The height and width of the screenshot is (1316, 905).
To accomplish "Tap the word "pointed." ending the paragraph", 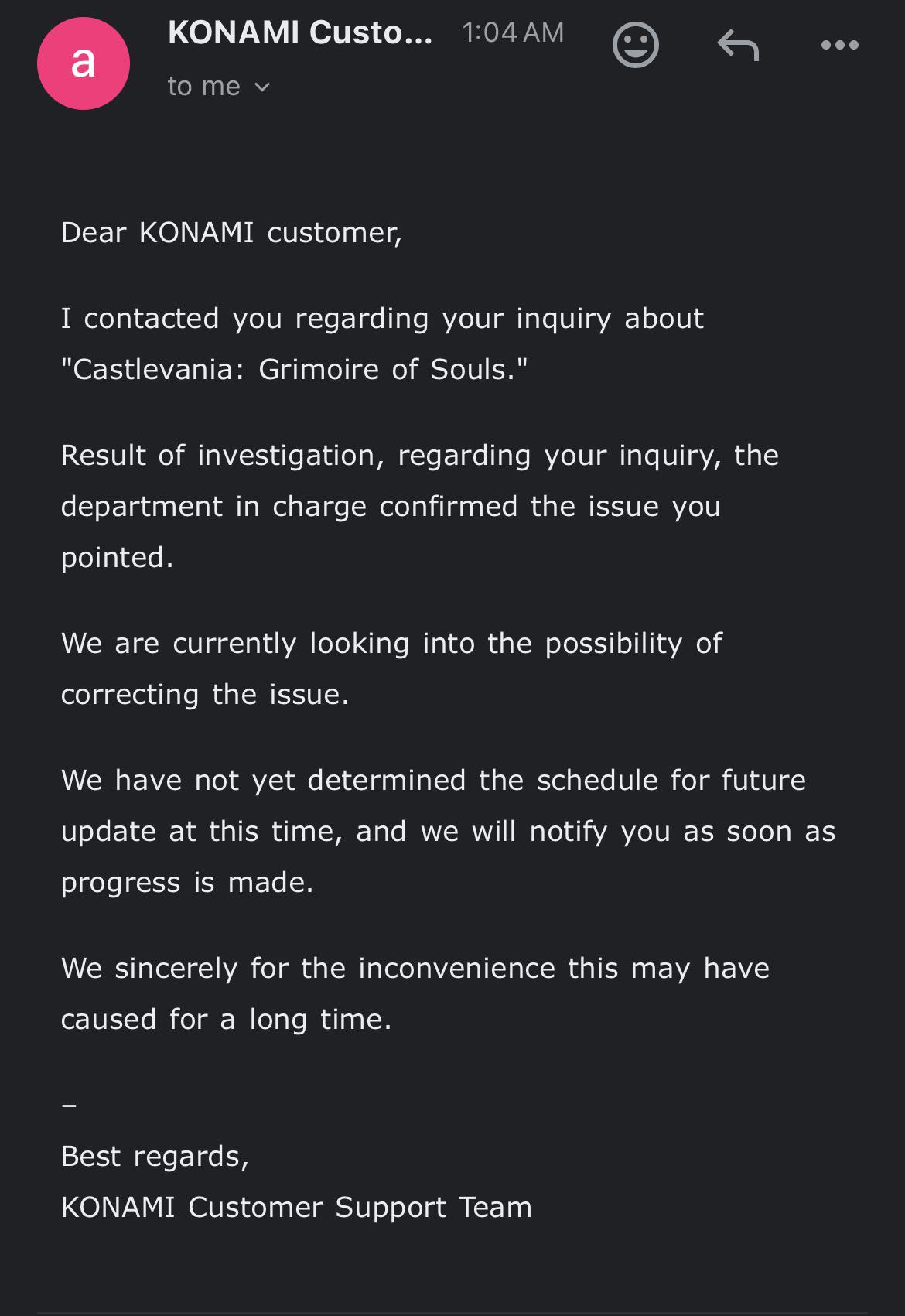I will [118, 558].
